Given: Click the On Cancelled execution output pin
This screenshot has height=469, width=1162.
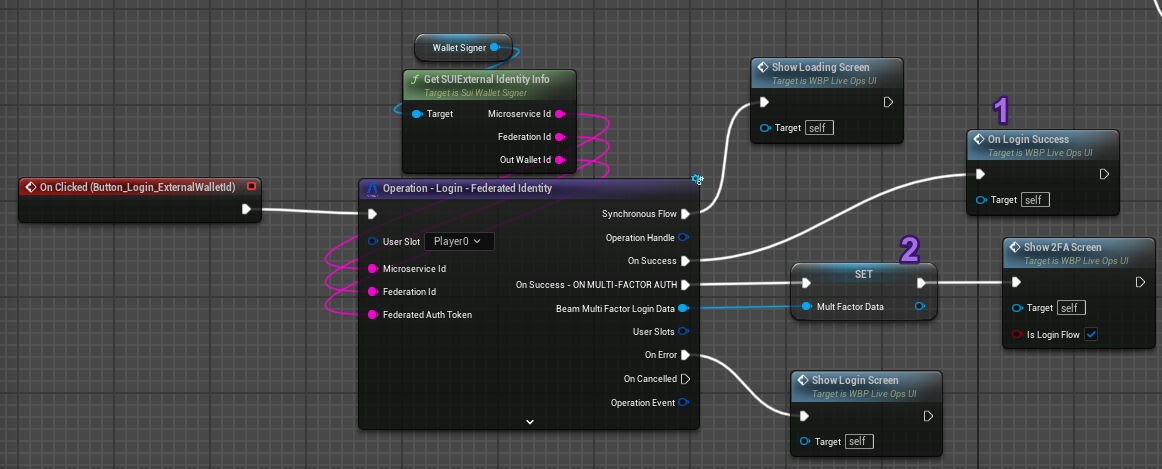Looking at the screenshot, I should click(x=685, y=379).
